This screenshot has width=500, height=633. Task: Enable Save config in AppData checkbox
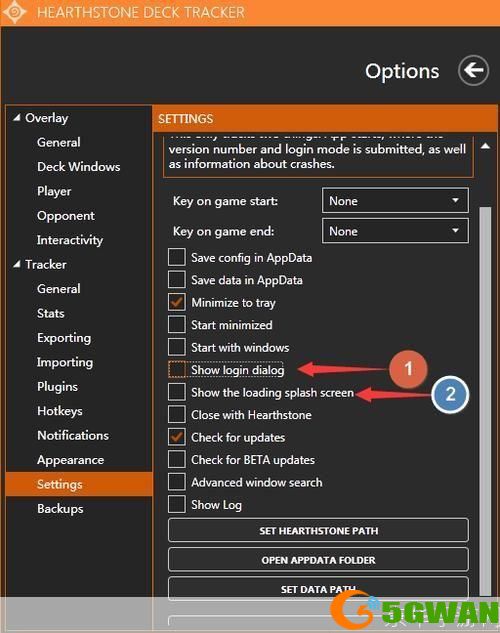pyautogui.click(x=177, y=257)
